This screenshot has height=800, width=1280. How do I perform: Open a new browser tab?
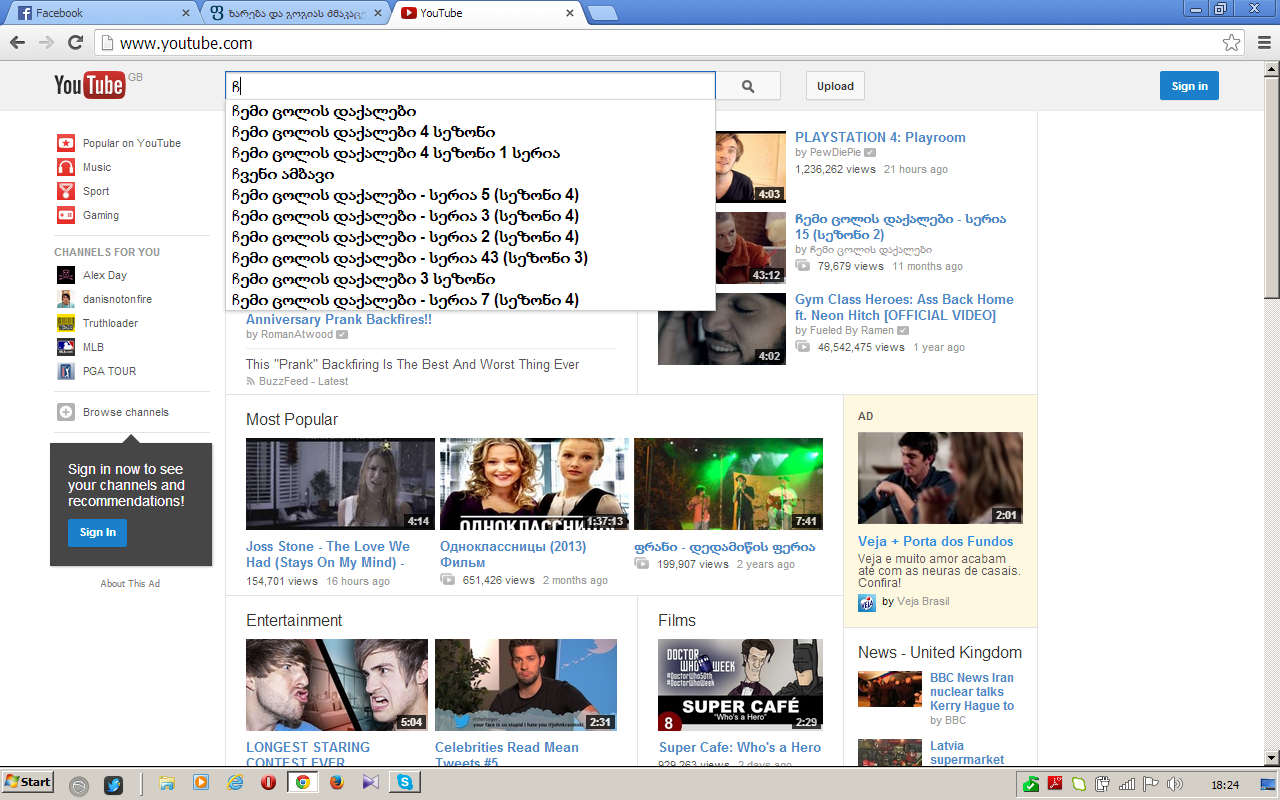[602, 13]
